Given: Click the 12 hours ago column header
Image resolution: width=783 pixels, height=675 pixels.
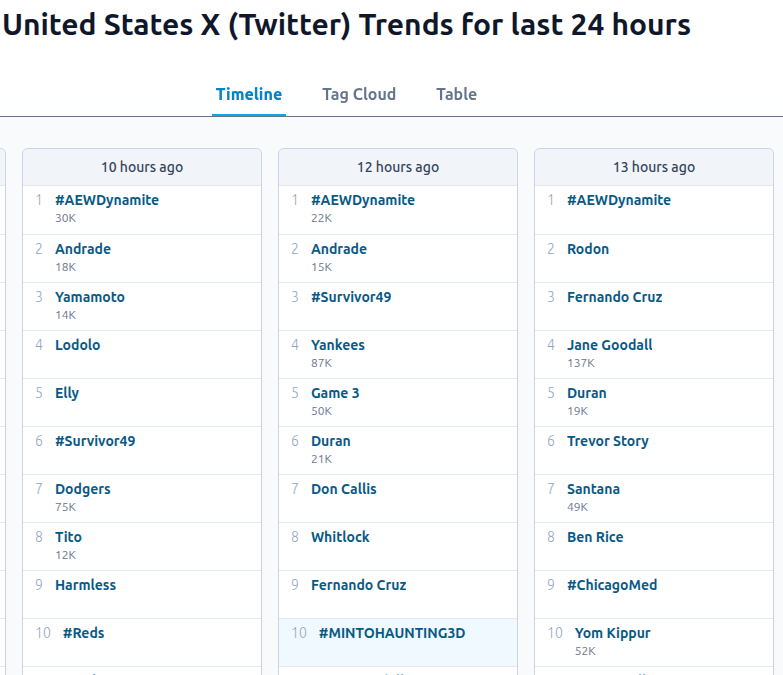Looking at the screenshot, I should click(x=398, y=167).
